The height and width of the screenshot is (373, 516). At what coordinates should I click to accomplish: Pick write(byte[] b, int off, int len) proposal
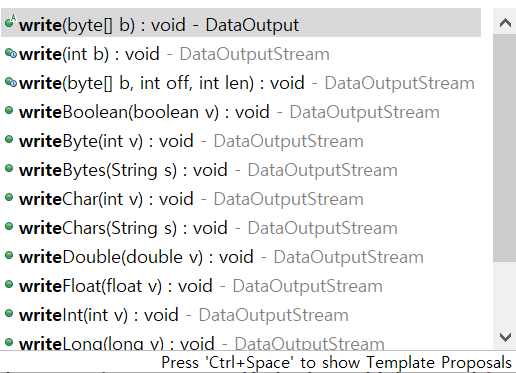(x=241, y=83)
